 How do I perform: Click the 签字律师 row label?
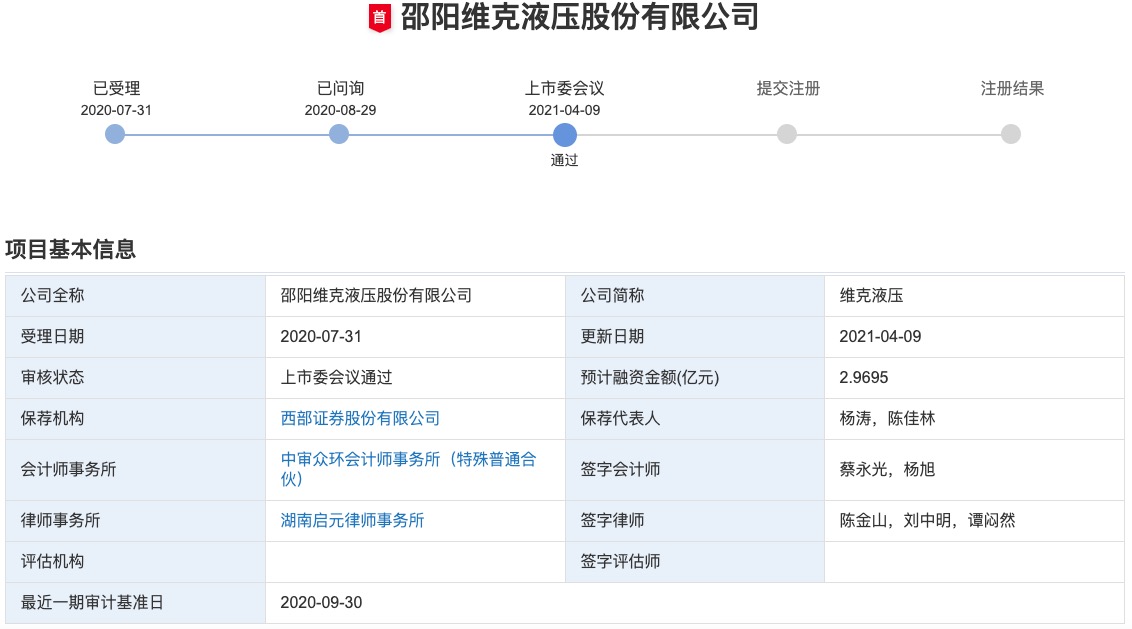coord(612,520)
